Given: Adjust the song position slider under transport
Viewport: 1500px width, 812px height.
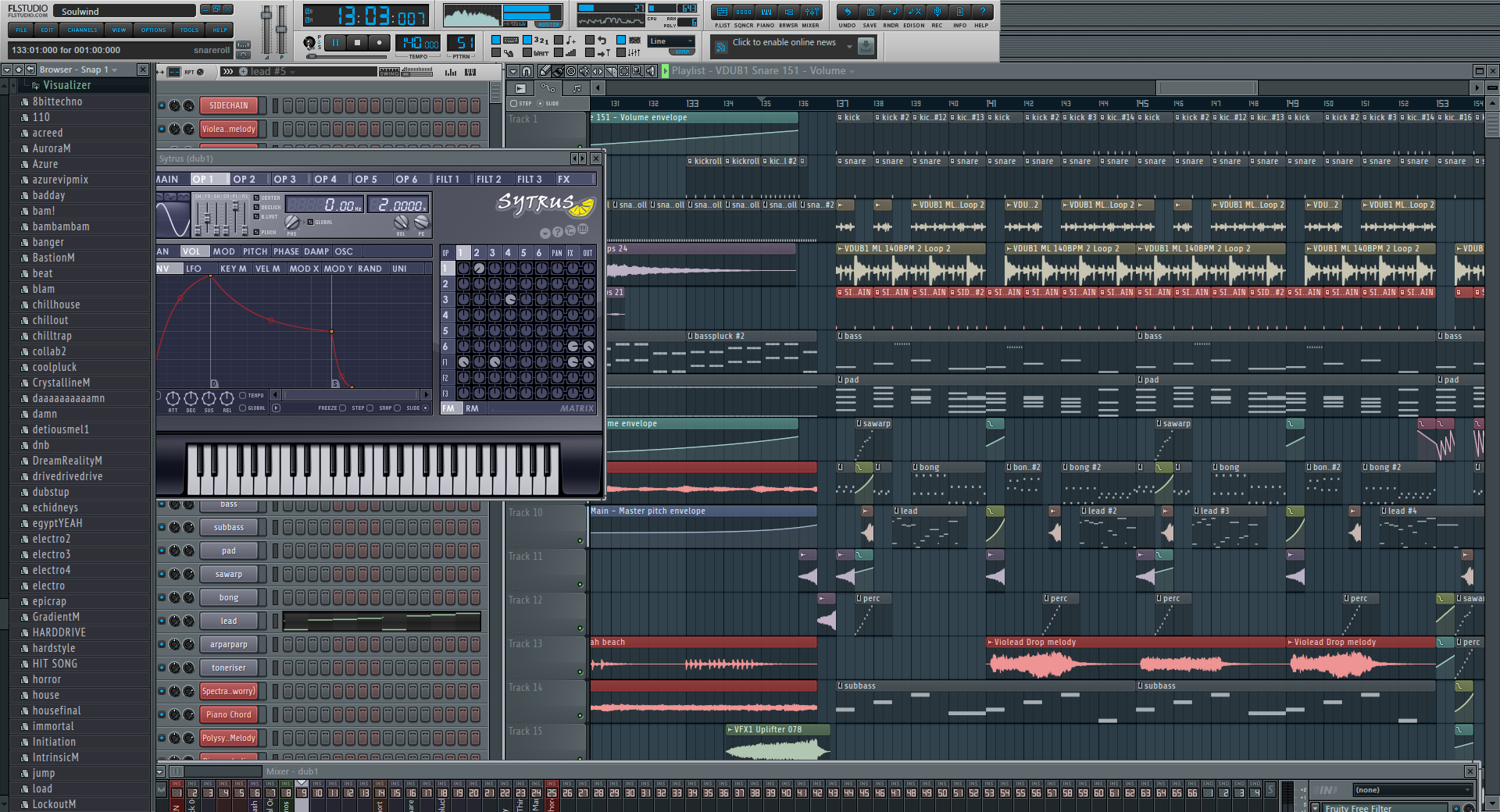Looking at the screenshot, I should pyautogui.click(x=348, y=56).
